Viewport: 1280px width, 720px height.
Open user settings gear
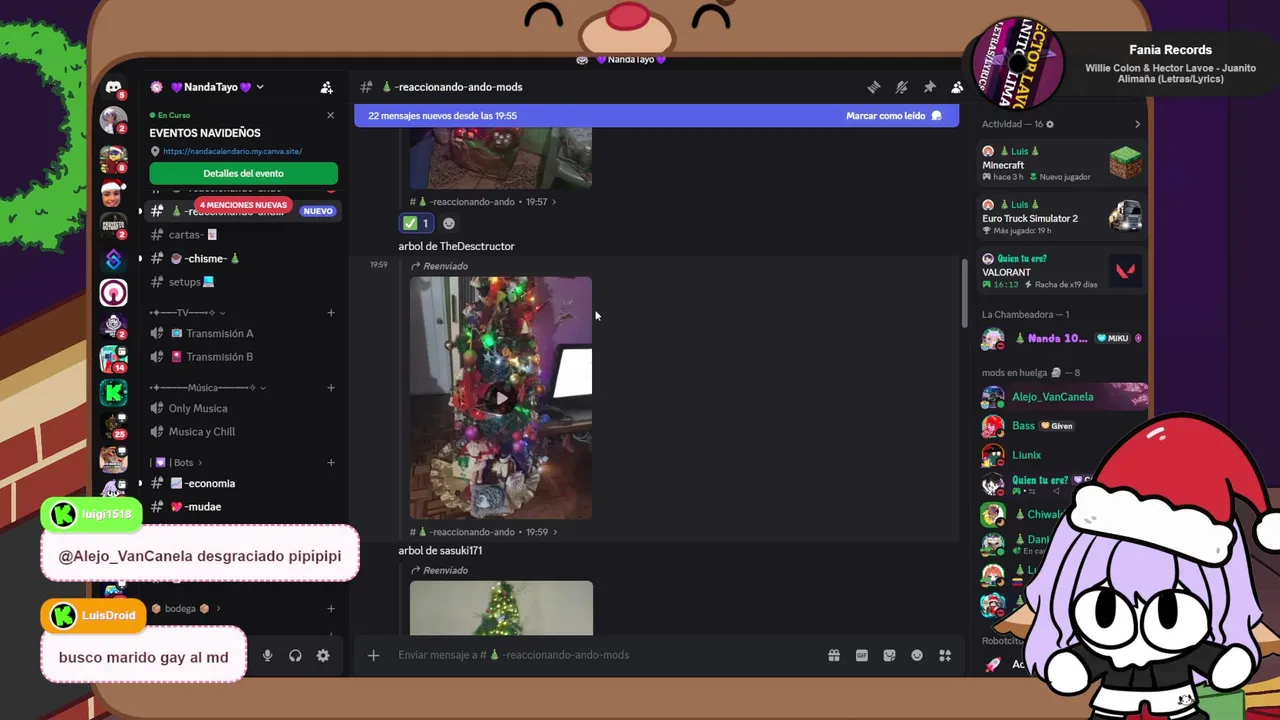(x=323, y=656)
